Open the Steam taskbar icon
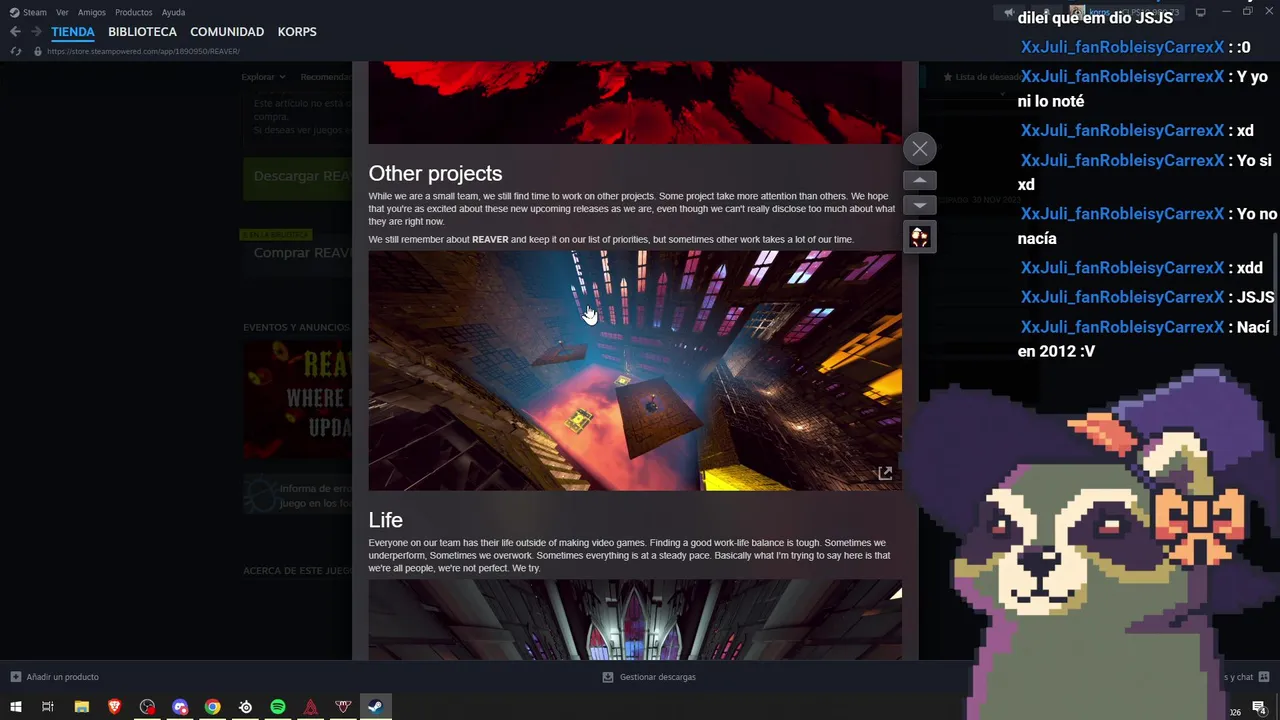 click(375, 707)
